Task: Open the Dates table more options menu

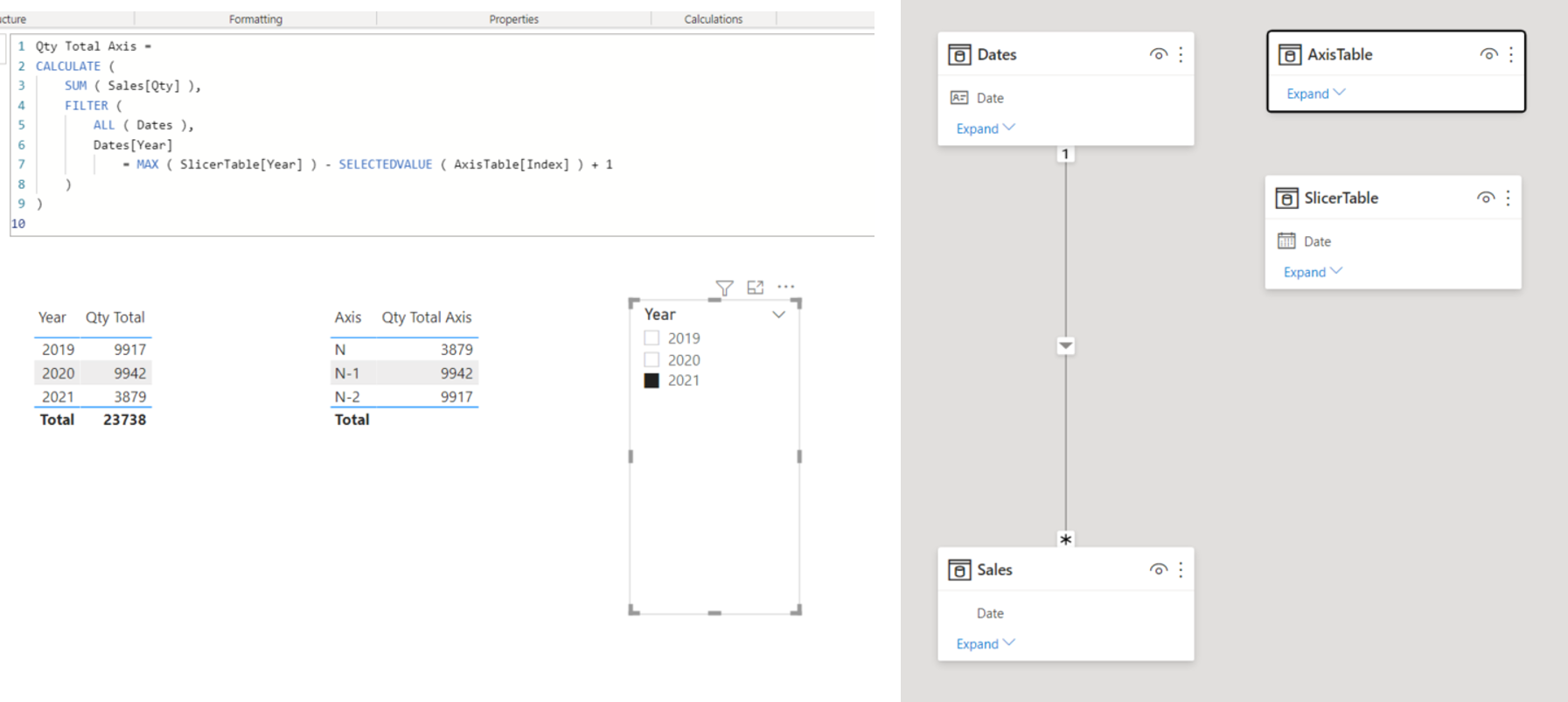Action: click(x=1181, y=55)
